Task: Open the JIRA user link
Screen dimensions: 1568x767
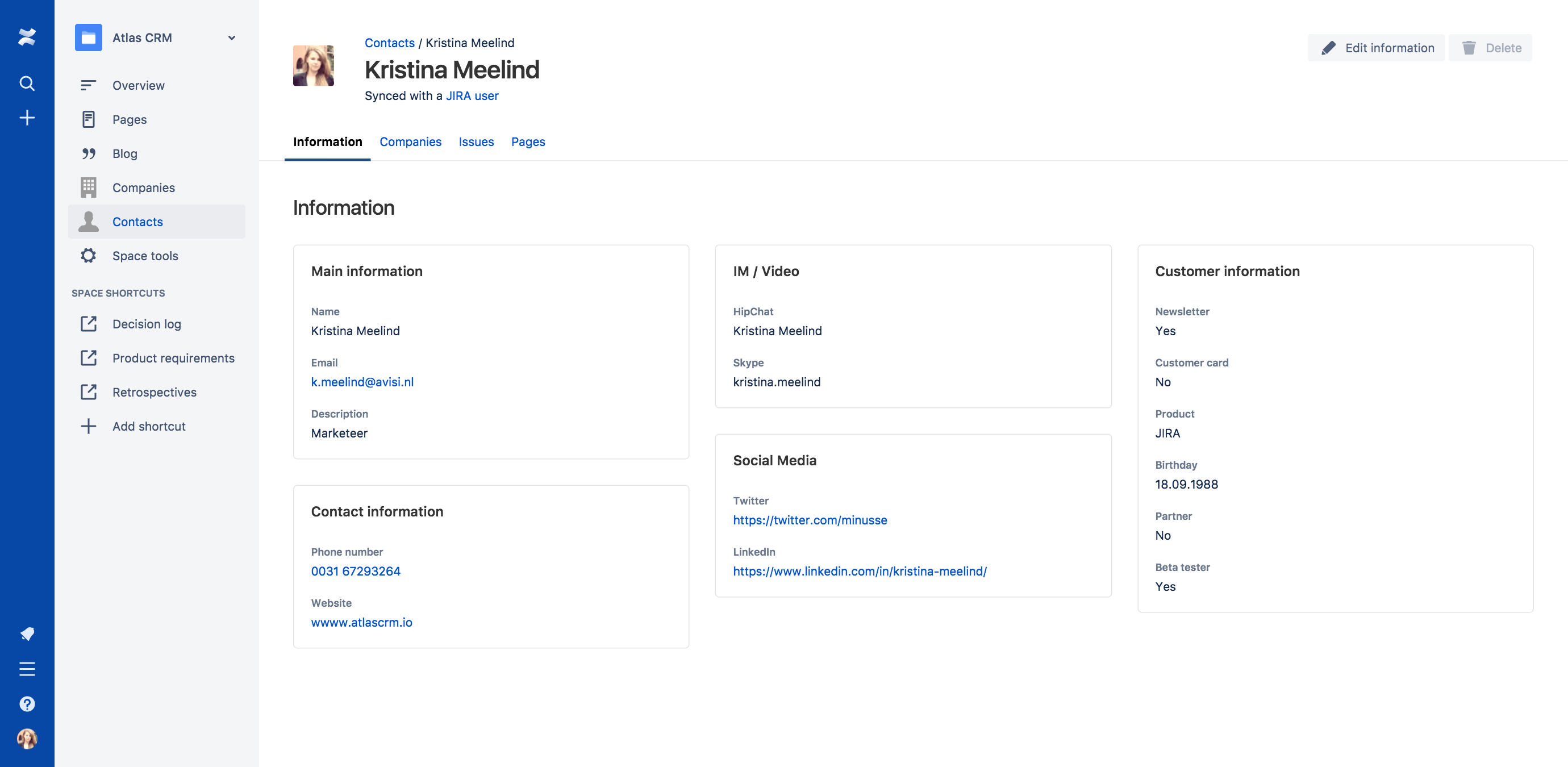Action: (x=472, y=95)
